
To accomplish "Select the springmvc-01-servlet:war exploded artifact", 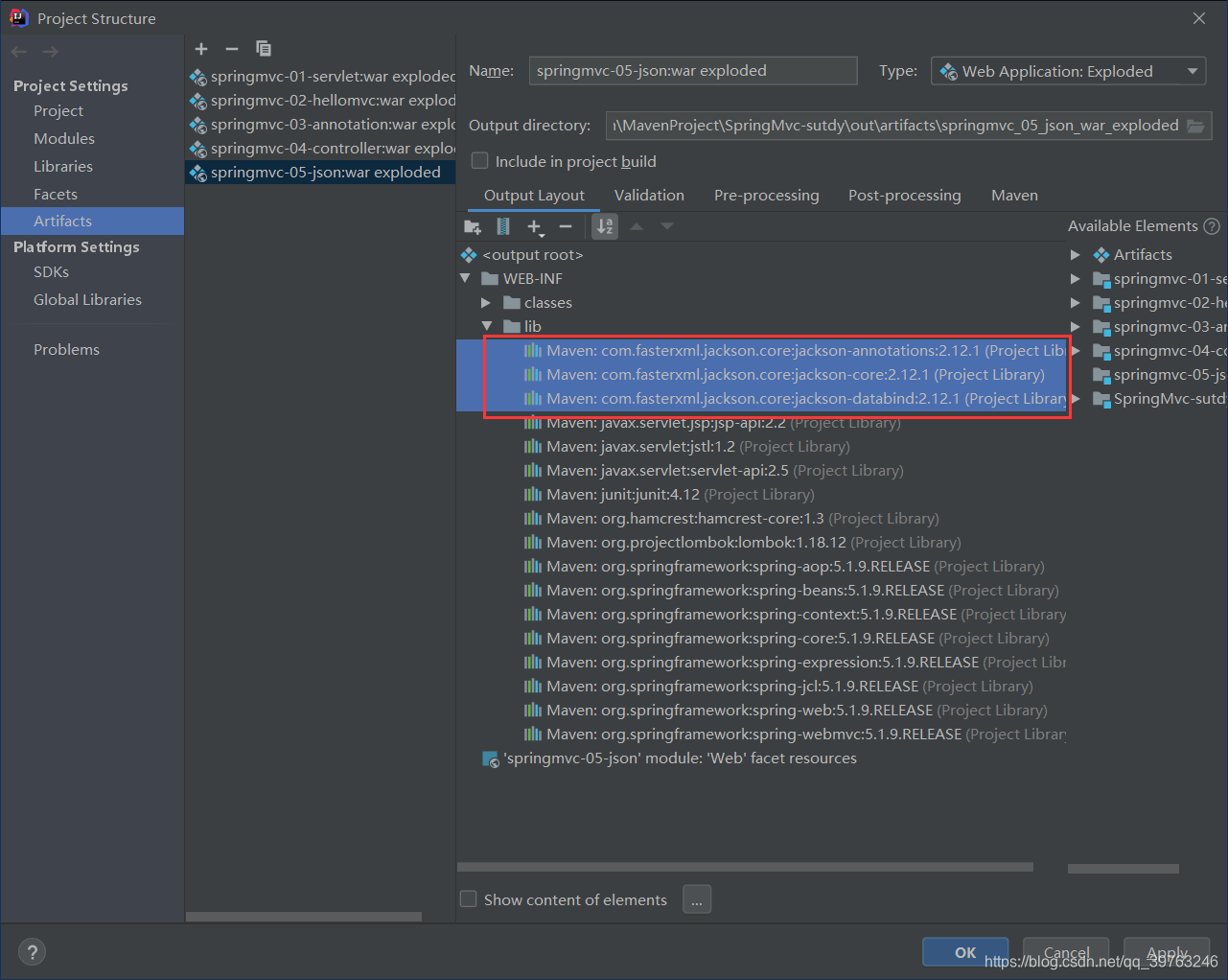I will 321,77.
